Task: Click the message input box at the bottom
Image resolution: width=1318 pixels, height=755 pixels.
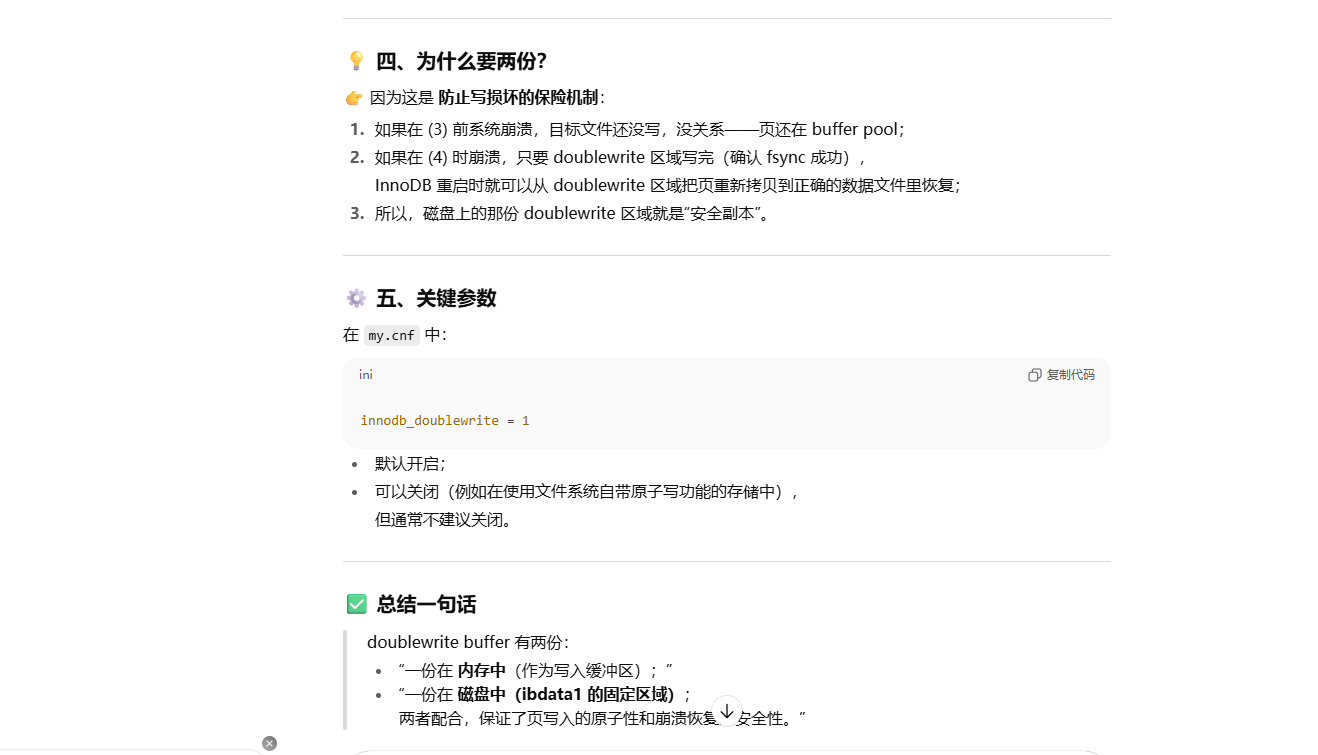Action: pyautogui.click(x=727, y=750)
